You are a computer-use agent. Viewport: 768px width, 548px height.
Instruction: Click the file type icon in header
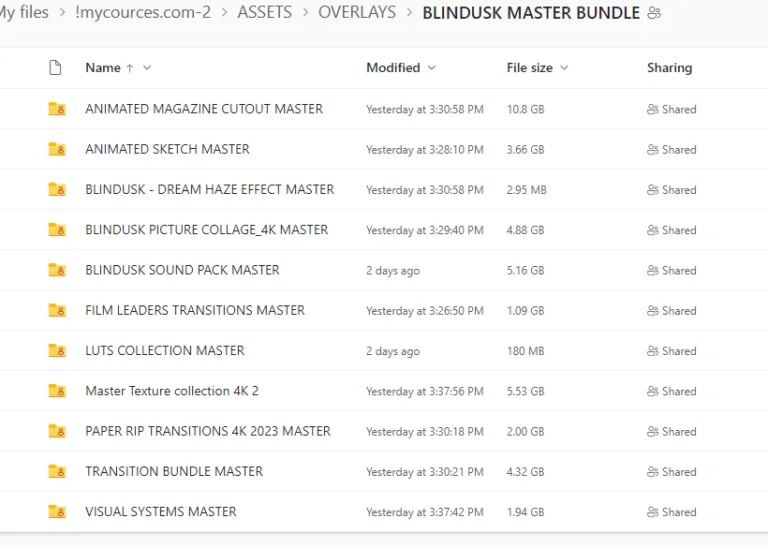click(x=56, y=68)
